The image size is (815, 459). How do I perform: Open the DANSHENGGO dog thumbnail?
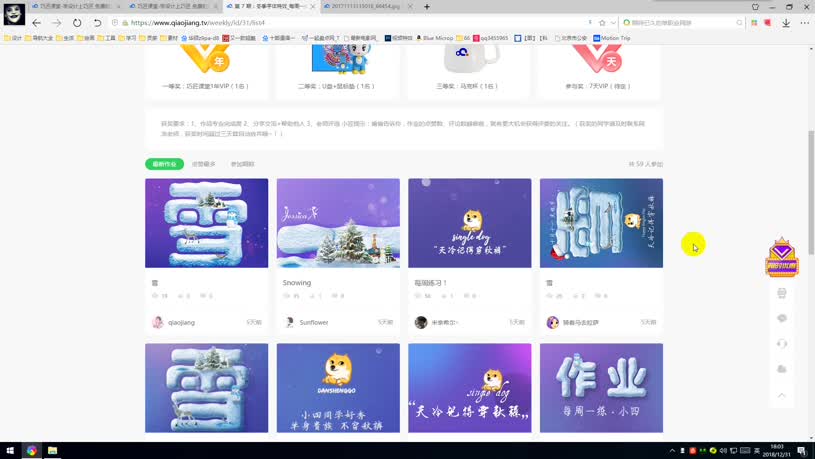(338, 388)
